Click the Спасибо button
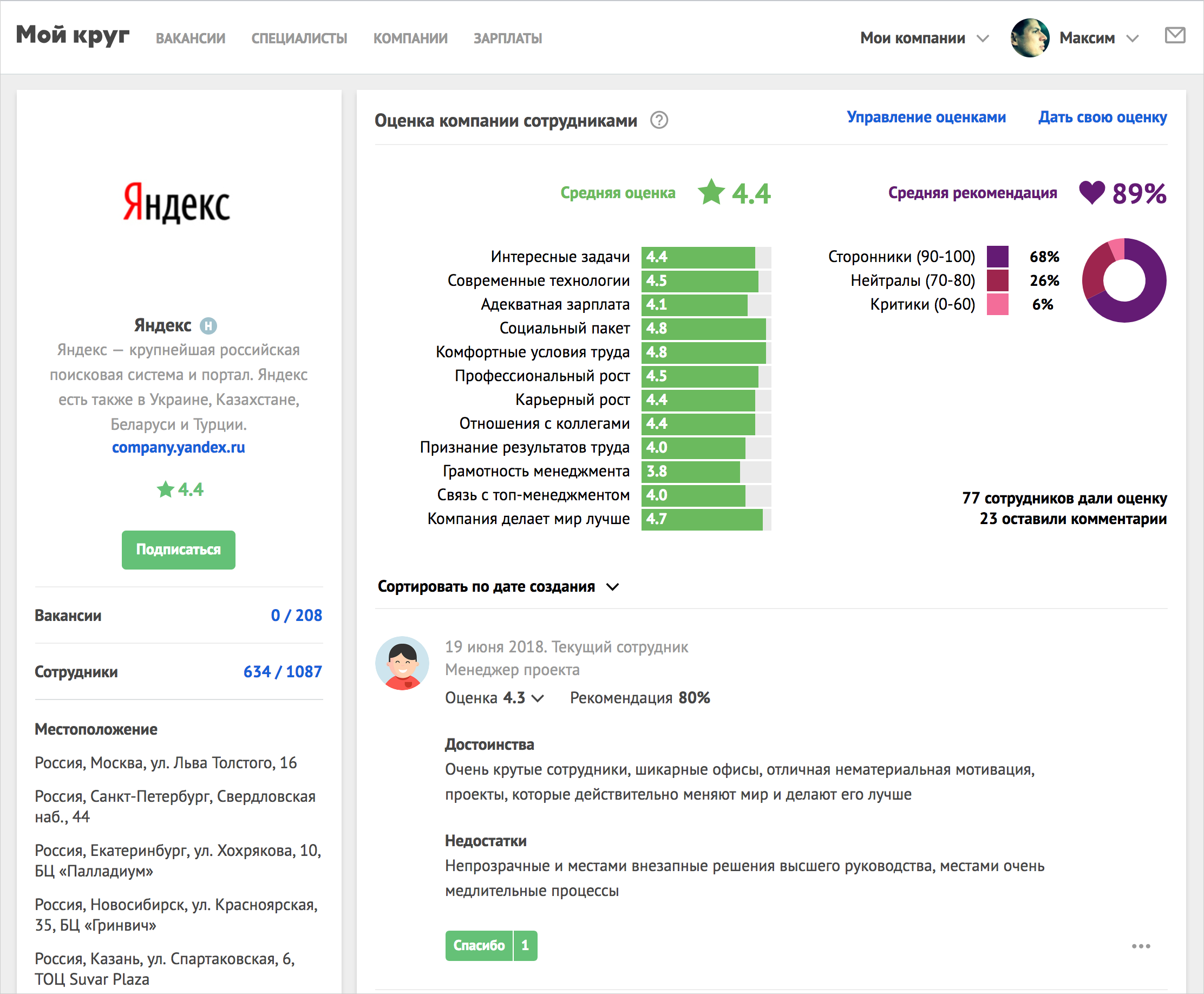The image size is (1204, 994). 479,945
